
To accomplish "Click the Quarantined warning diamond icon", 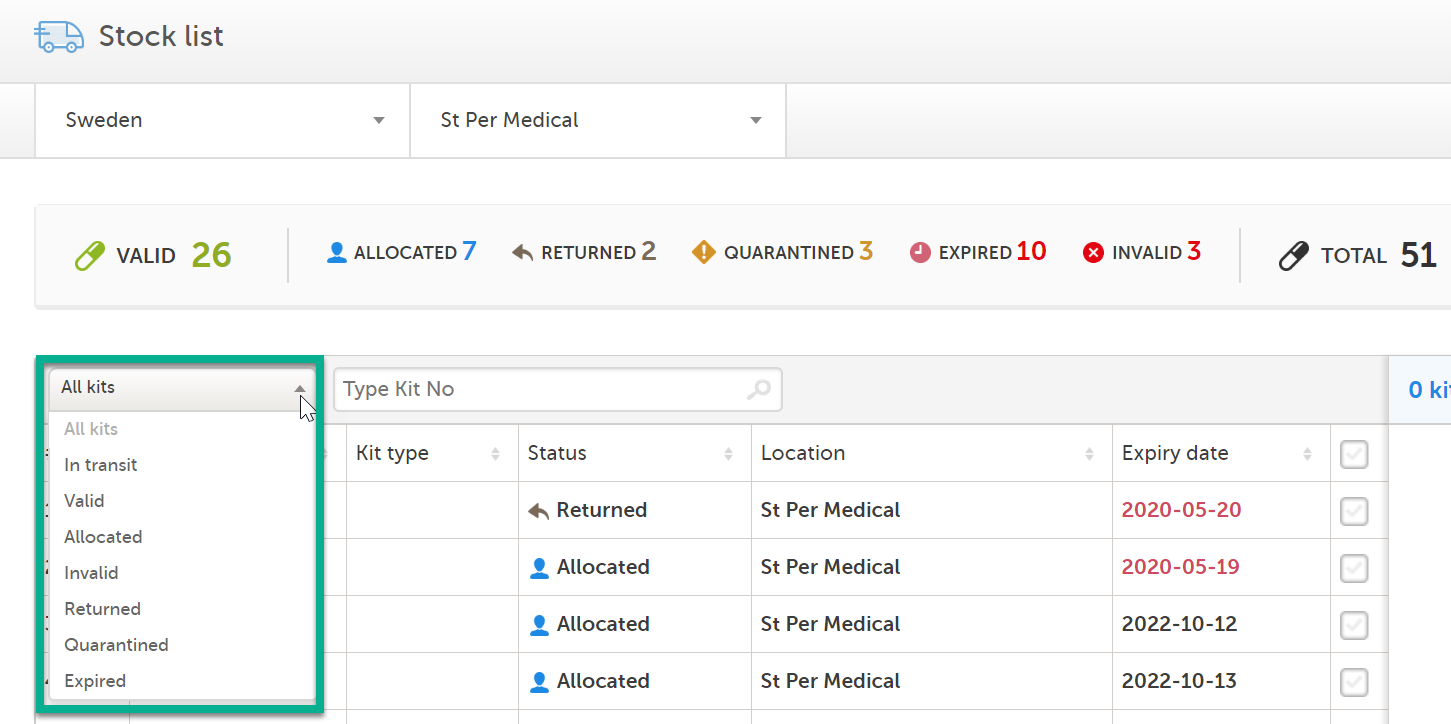I will point(704,253).
